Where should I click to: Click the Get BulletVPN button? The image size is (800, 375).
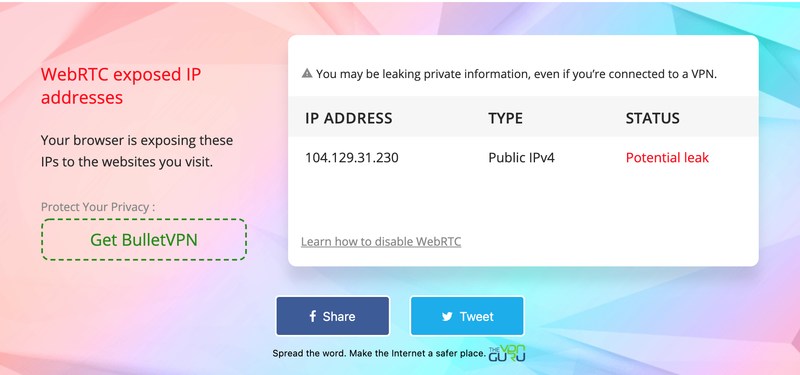tap(144, 240)
